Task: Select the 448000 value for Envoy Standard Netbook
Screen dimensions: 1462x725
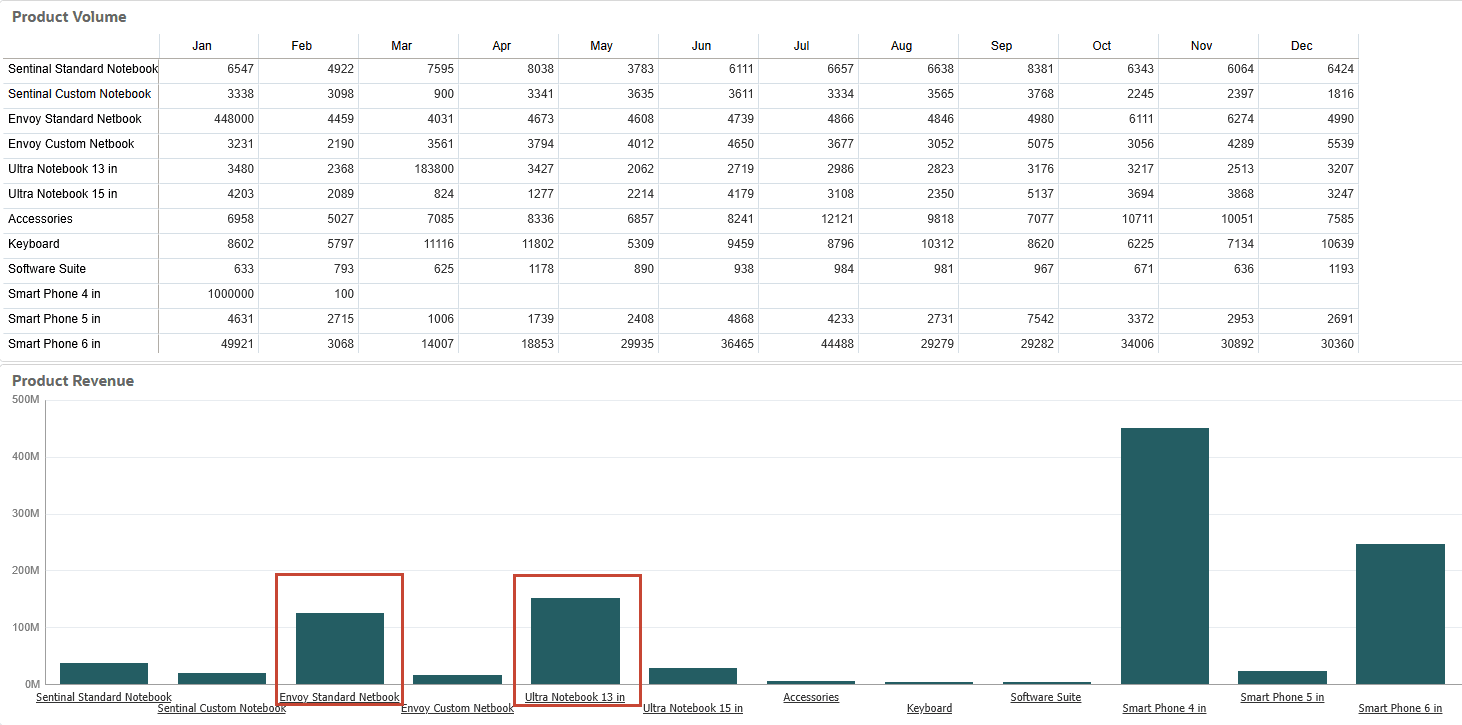Action: (234, 119)
